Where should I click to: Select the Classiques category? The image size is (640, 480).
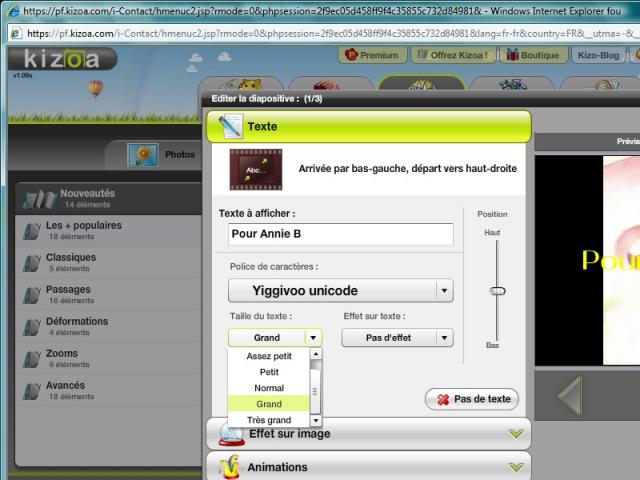109,262
